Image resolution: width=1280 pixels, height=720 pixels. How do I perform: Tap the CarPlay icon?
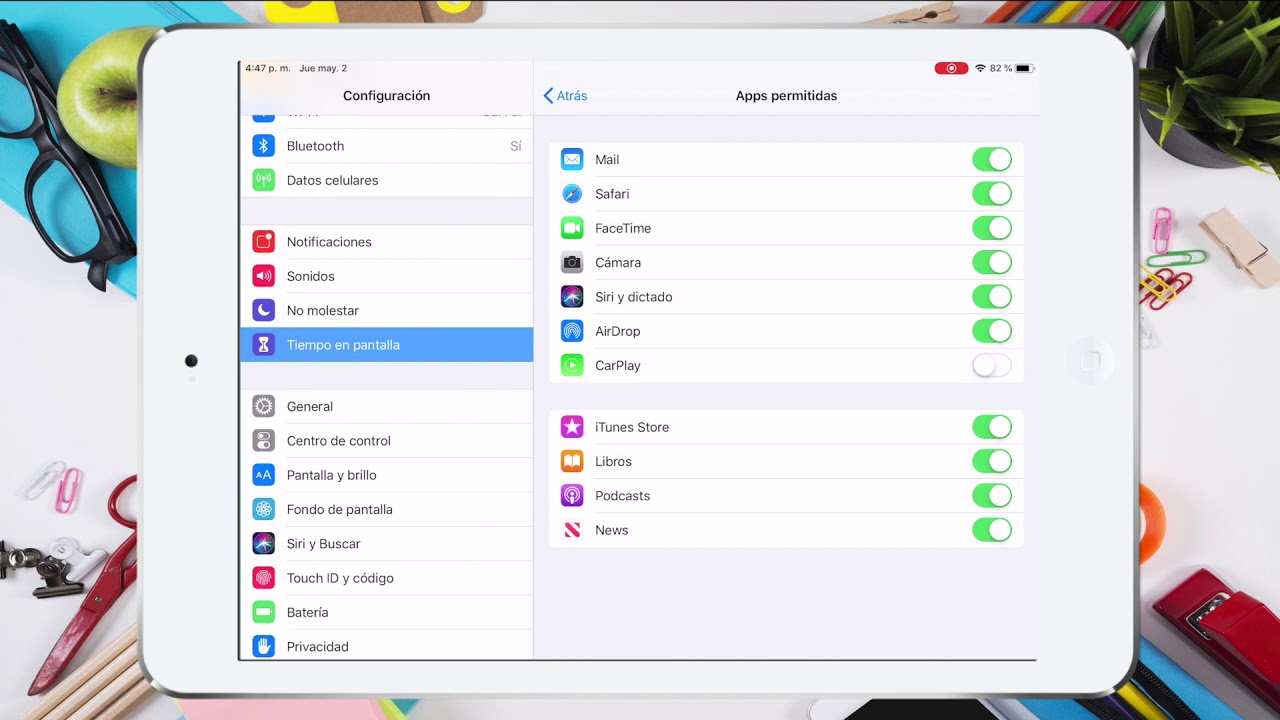[x=572, y=365]
